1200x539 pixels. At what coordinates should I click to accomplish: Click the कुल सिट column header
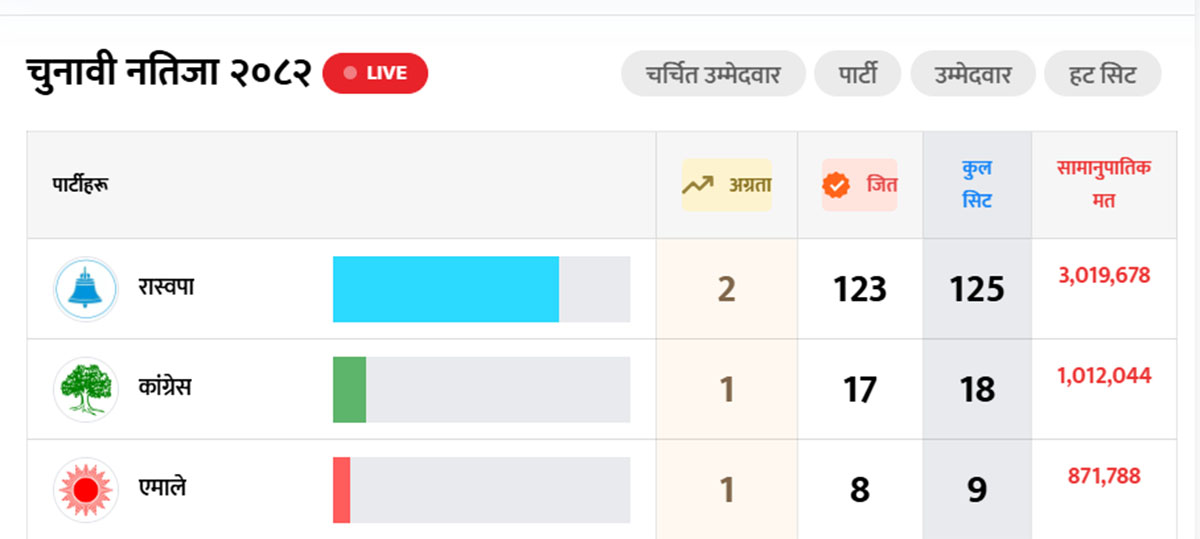pyautogui.click(x=977, y=185)
